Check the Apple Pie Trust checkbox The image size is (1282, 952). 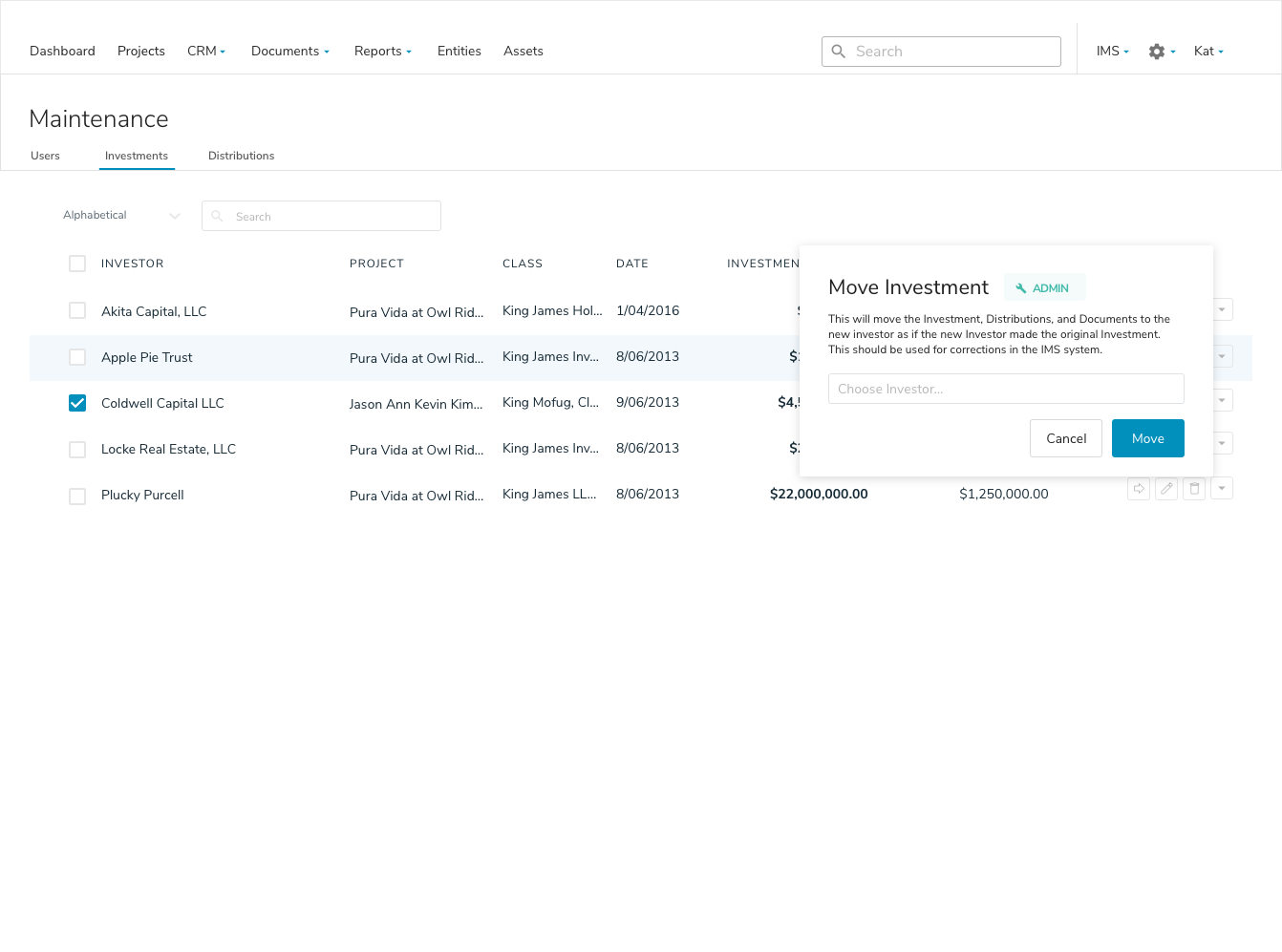[77, 357]
